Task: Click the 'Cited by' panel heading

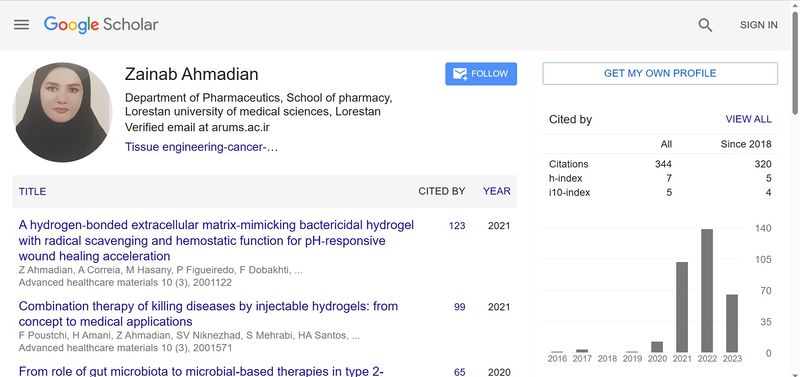Action: tap(570, 120)
